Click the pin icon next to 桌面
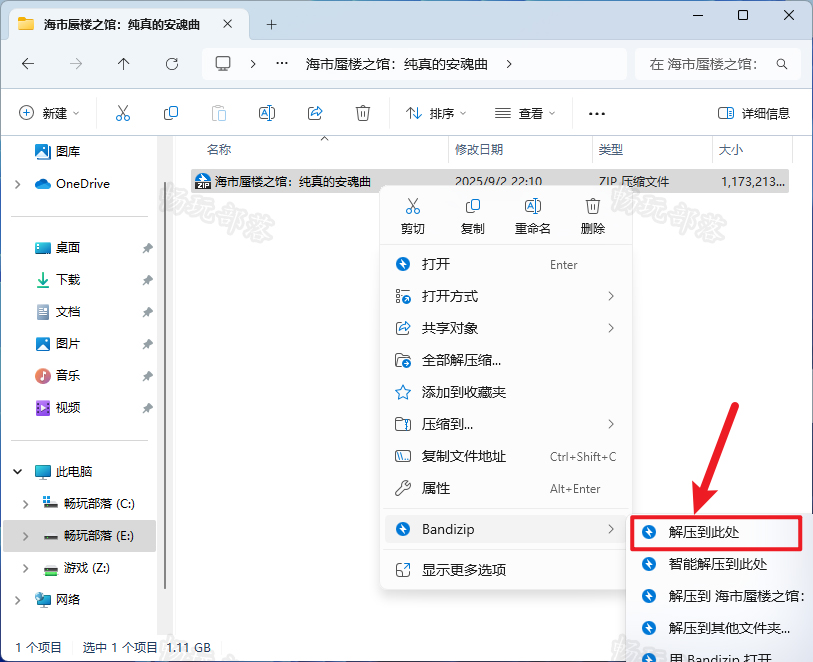 coord(148,248)
